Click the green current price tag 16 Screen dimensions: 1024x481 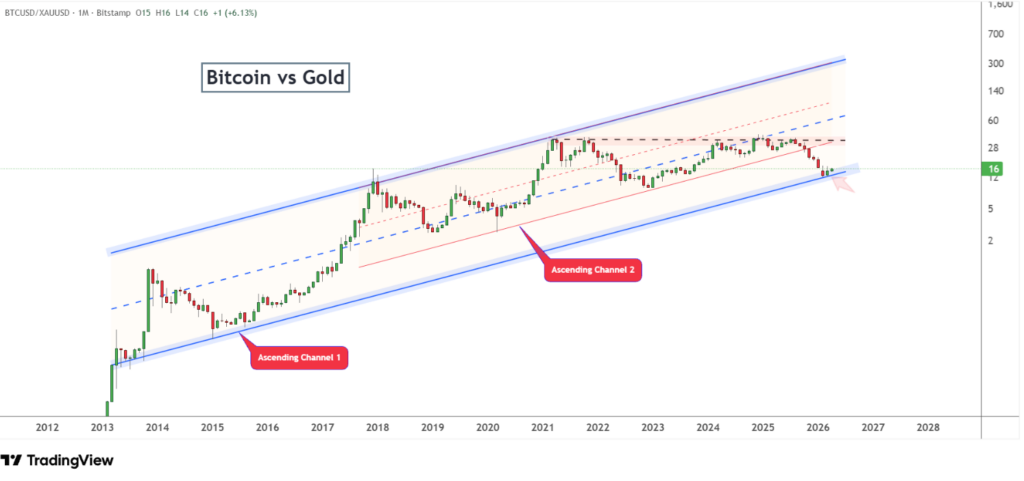pyautogui.click(x=994, y=170)
